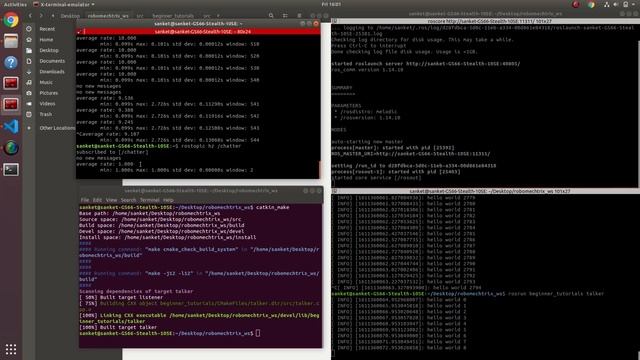This screenshot has width=640, height=360.
Task: Select Music in the Files sidebar
Action: 46,82
